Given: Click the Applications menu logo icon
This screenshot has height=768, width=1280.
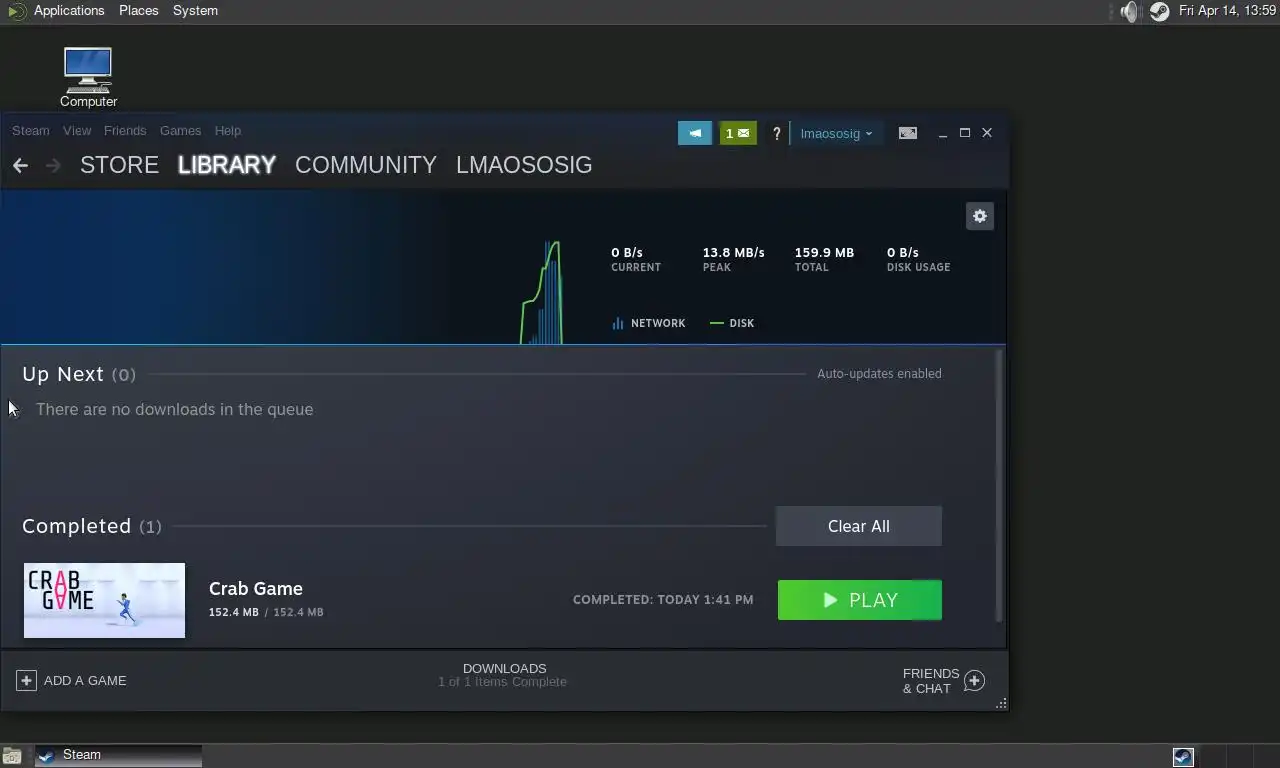Looking at the screenshot, I should [16, 11].
